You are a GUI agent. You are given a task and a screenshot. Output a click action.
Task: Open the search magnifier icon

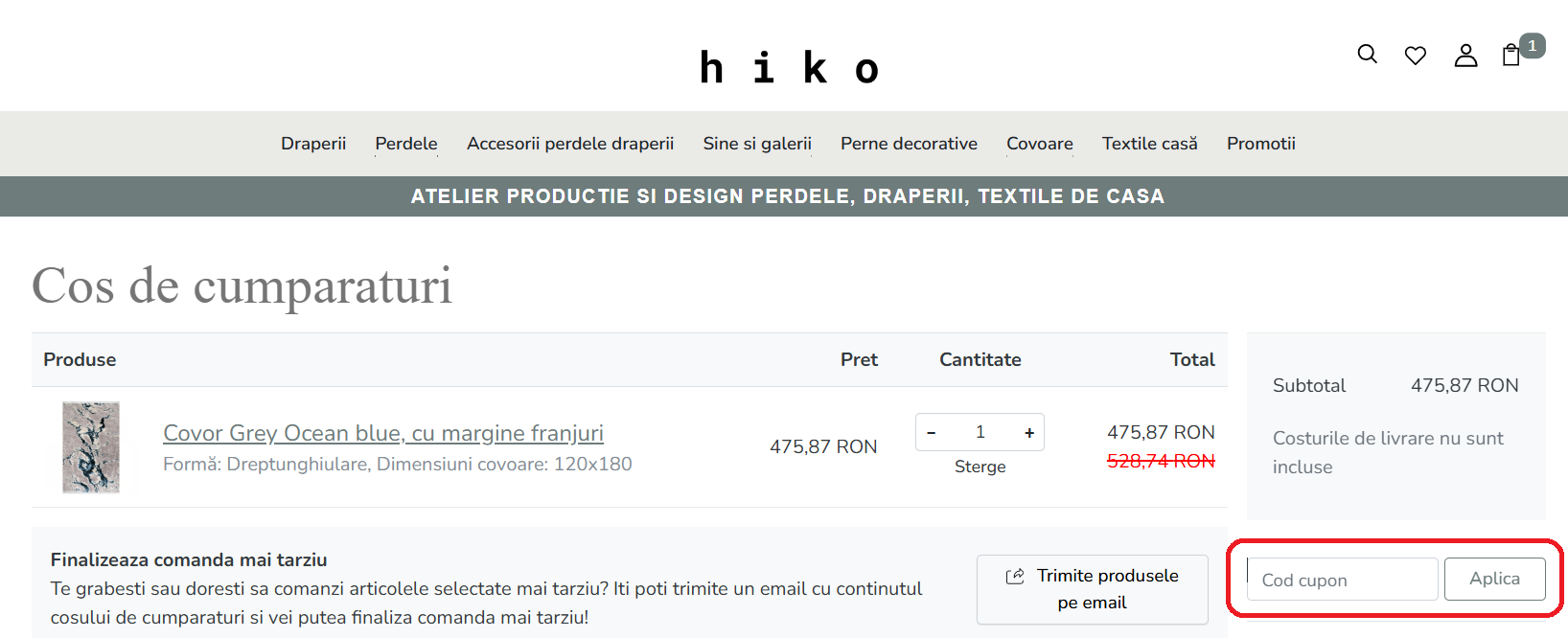(x=1368, y=55)
